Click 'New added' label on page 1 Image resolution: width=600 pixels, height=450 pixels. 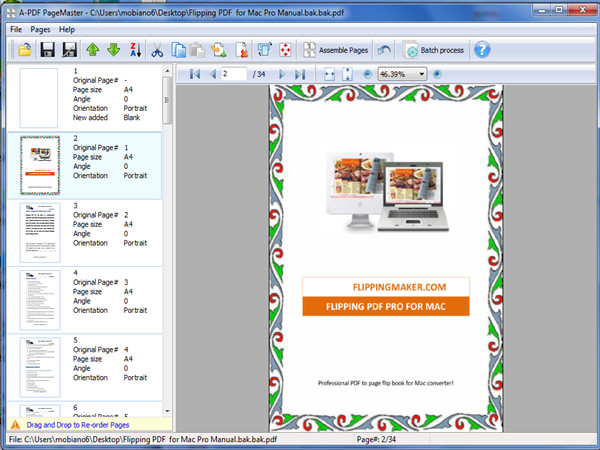click(90, 117)
